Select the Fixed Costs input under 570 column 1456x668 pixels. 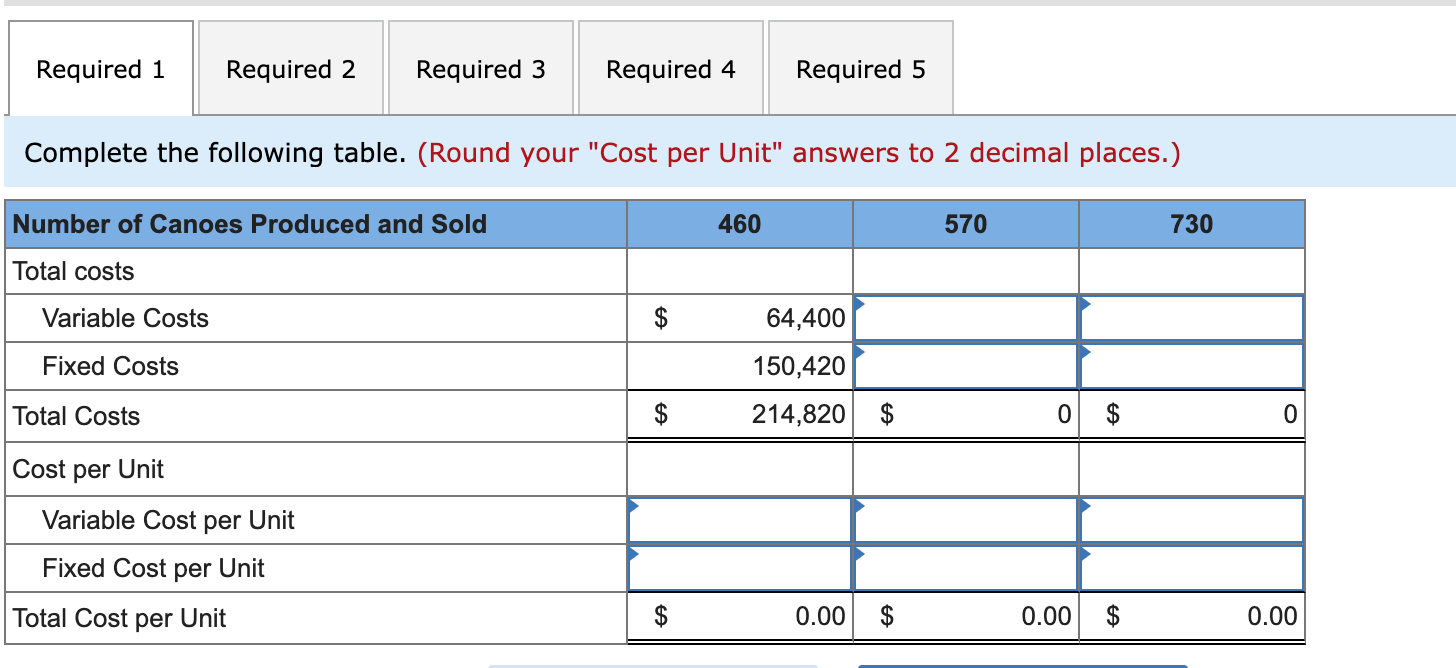tap(964, 366)
